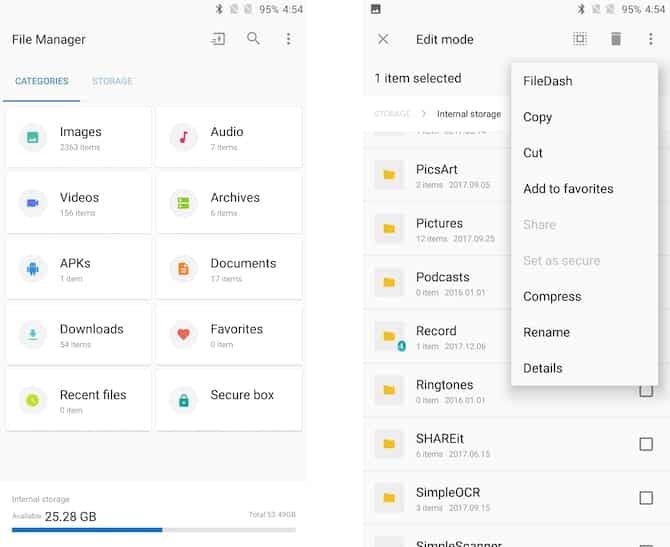This screenshot has width=670, height=547.
Task: Tap the search magnifier icon
Action: pos(253,38)
